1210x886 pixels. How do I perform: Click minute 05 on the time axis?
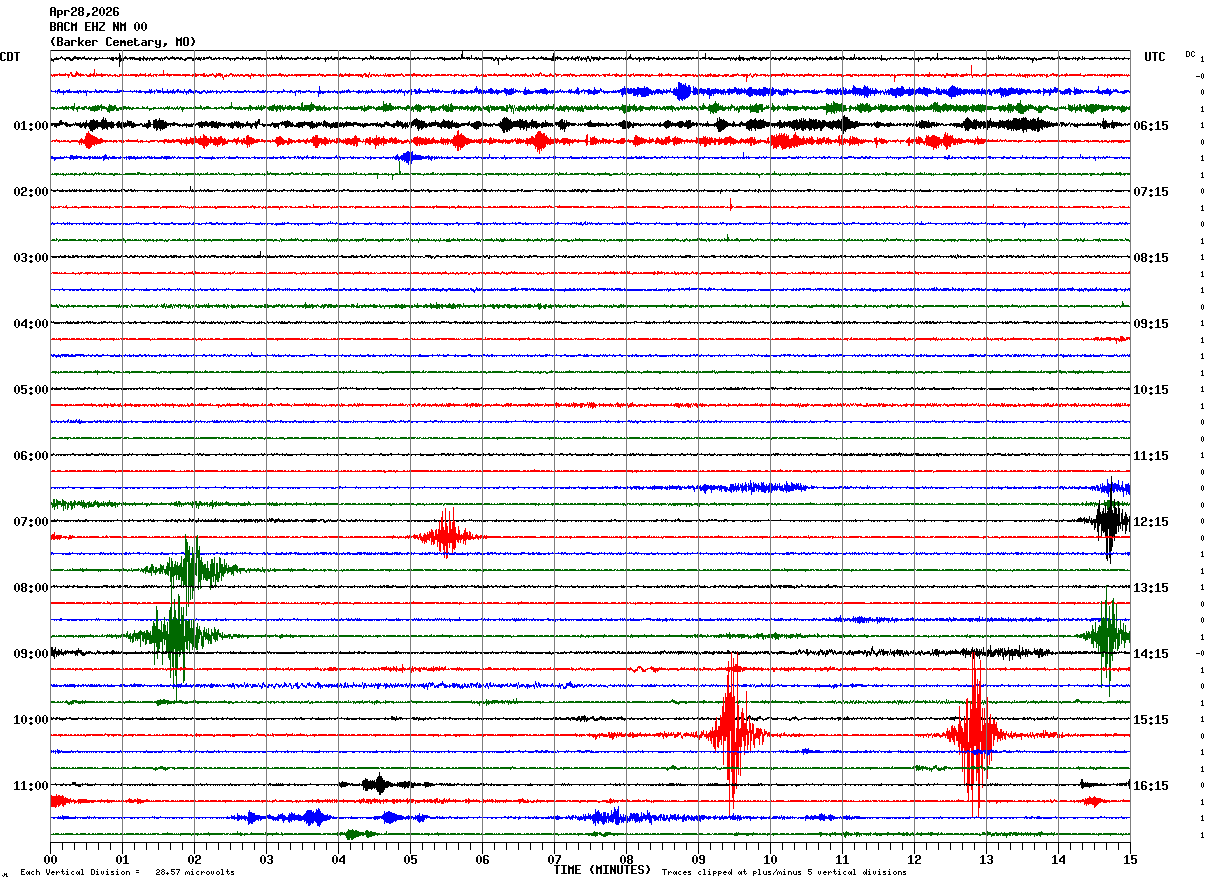pos(410,859)
